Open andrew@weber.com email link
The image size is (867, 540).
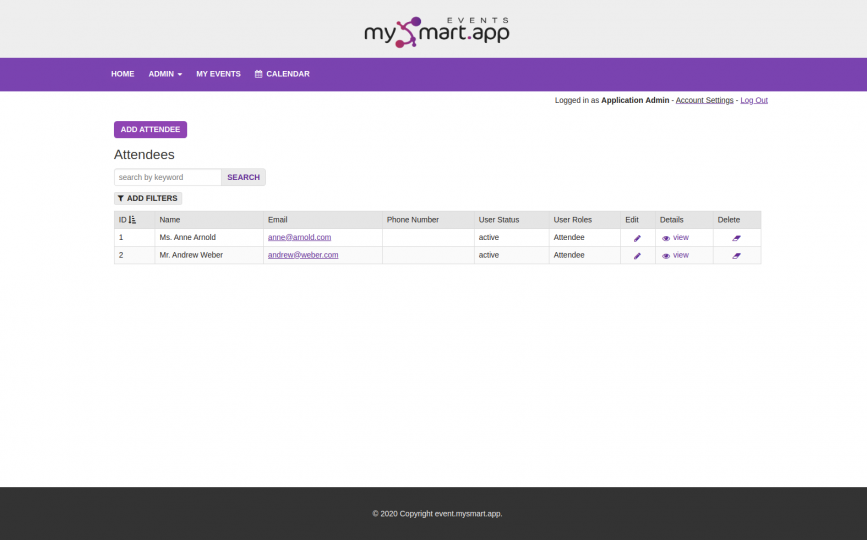click(x=303, y=255)
